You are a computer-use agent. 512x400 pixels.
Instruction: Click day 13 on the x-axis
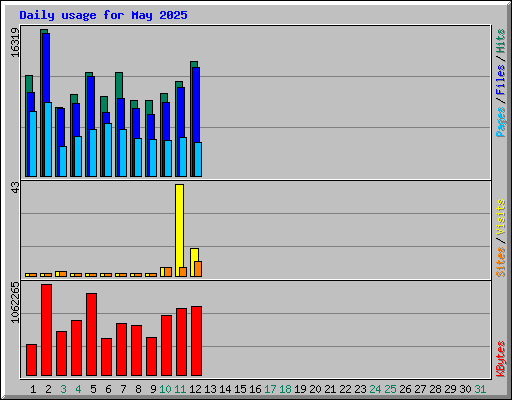[210, 389]
